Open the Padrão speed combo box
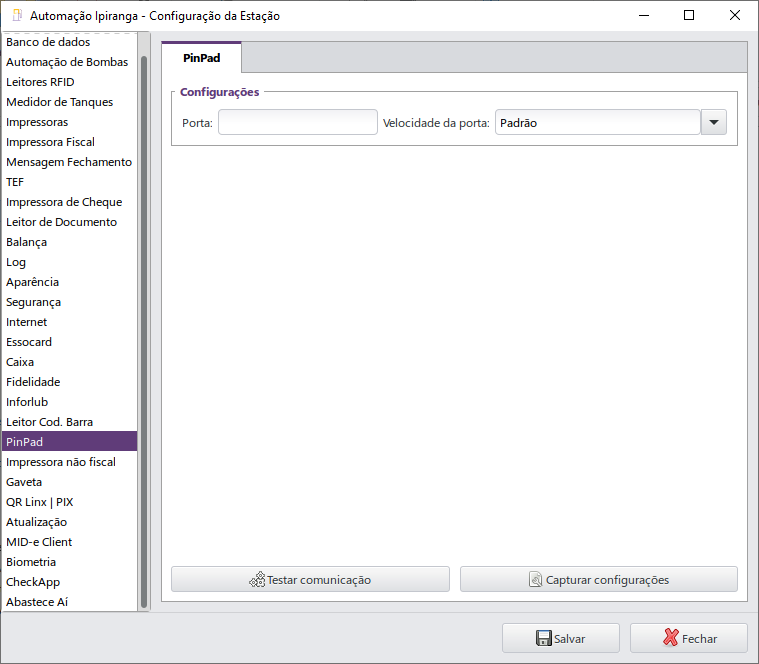 pos(597,122)
